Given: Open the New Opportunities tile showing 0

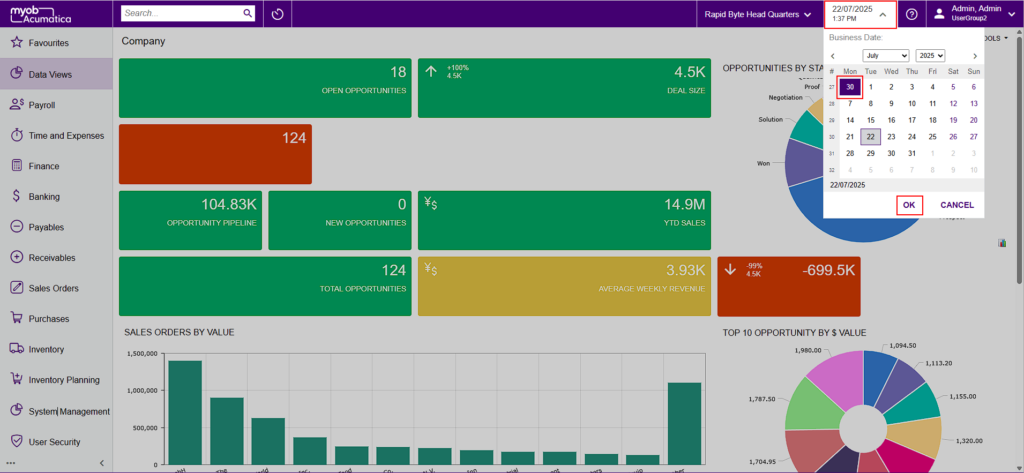Looking at the screenshot, I should (x=340, y=220).
